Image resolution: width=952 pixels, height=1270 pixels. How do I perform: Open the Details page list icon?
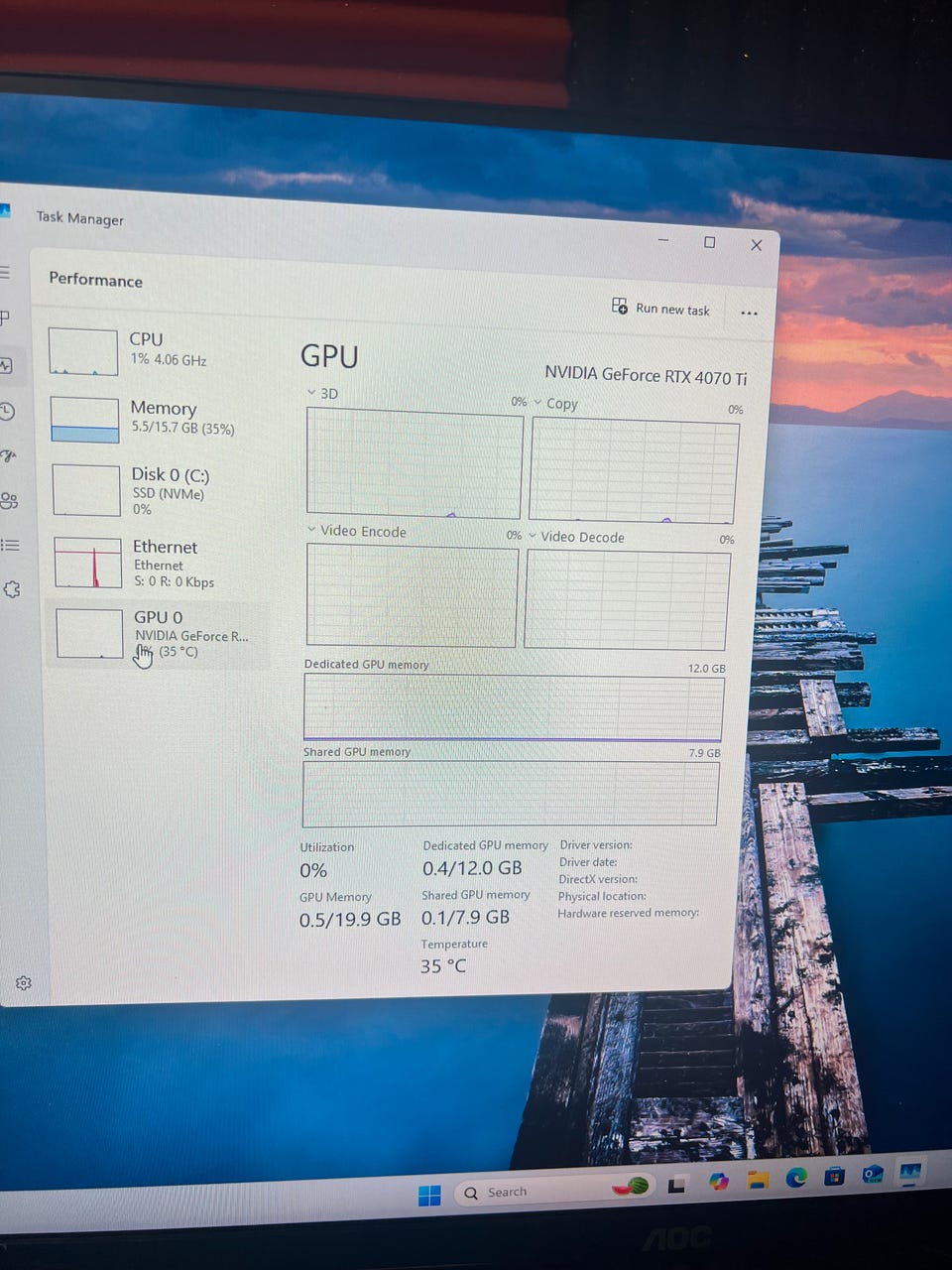tap(10, 545)
